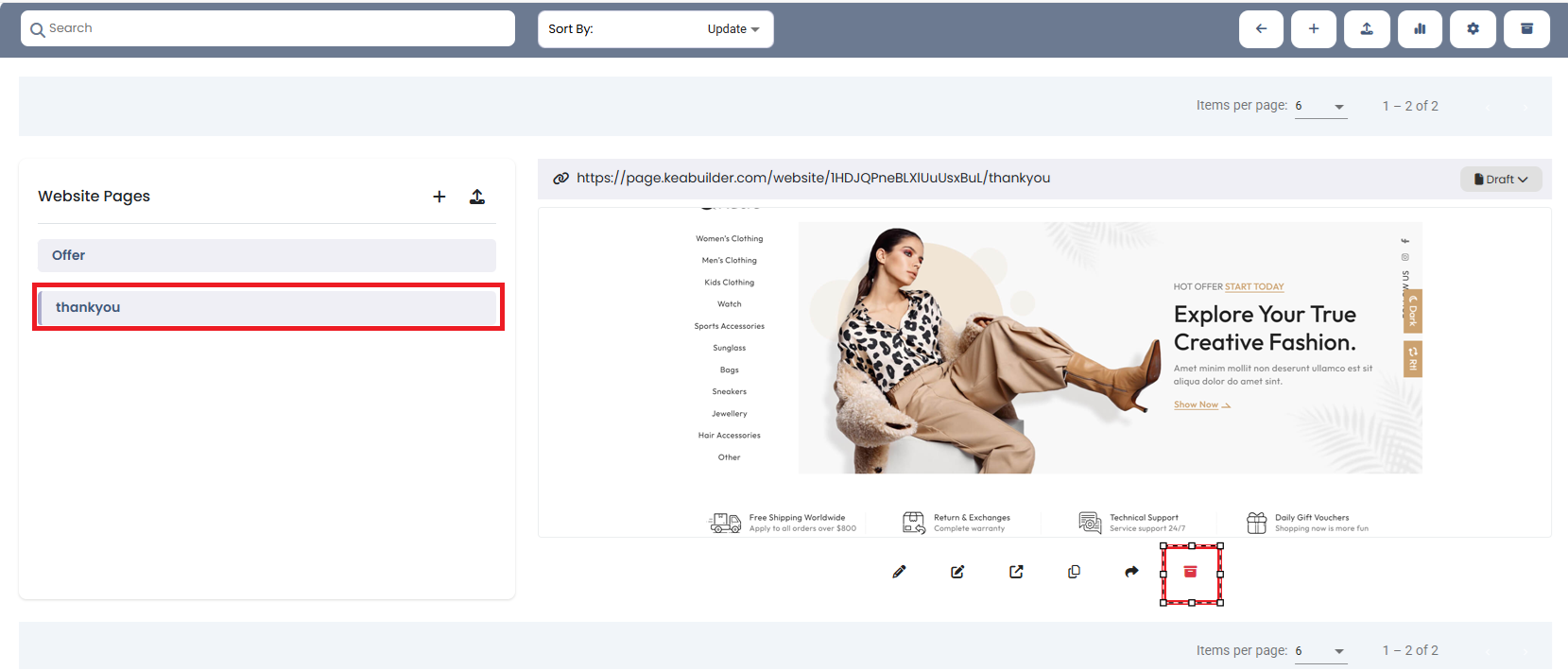Select the thankyou page

tap(268, 307)
